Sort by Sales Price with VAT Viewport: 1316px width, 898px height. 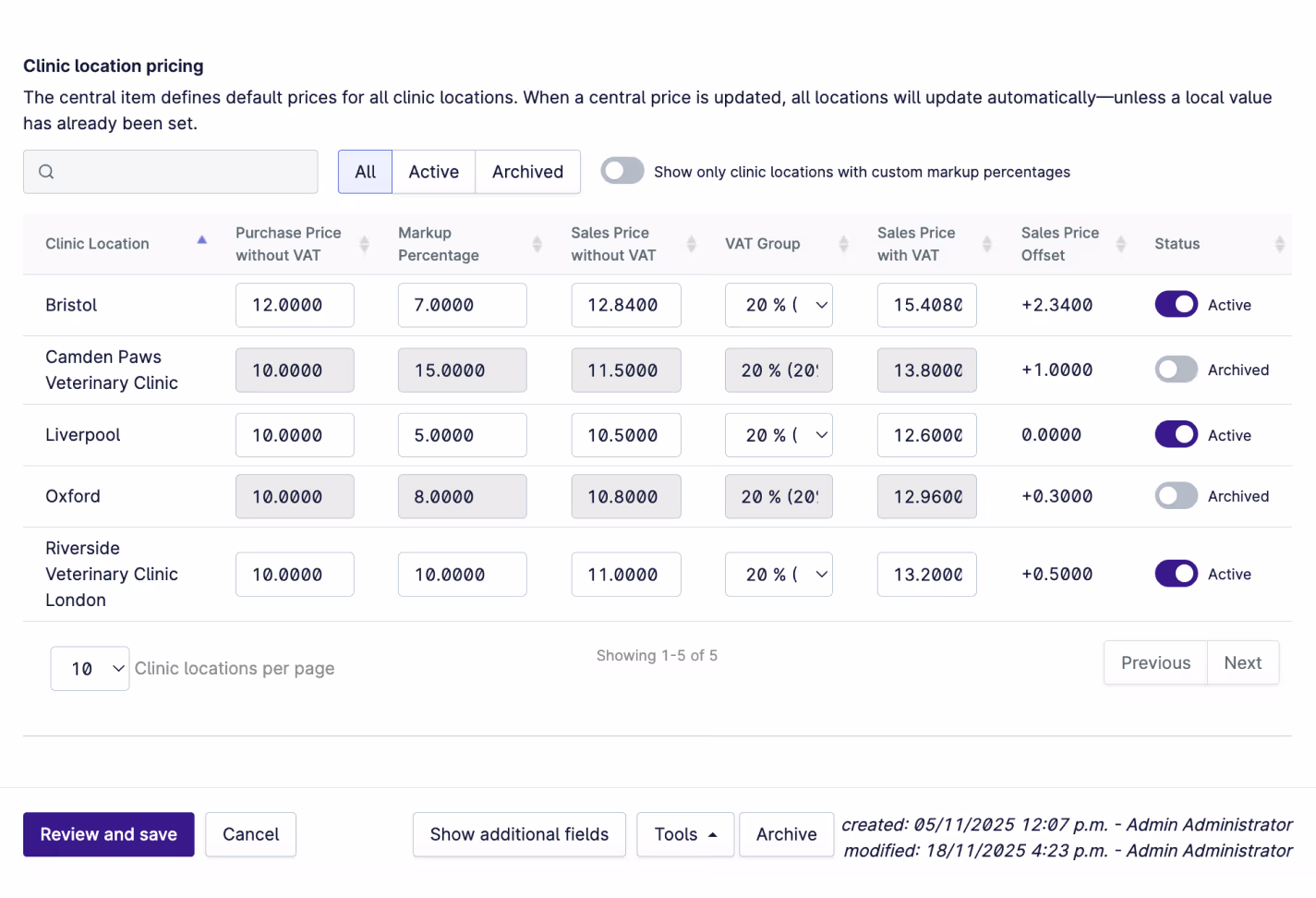pyautogui.click(x=987, y=243)
